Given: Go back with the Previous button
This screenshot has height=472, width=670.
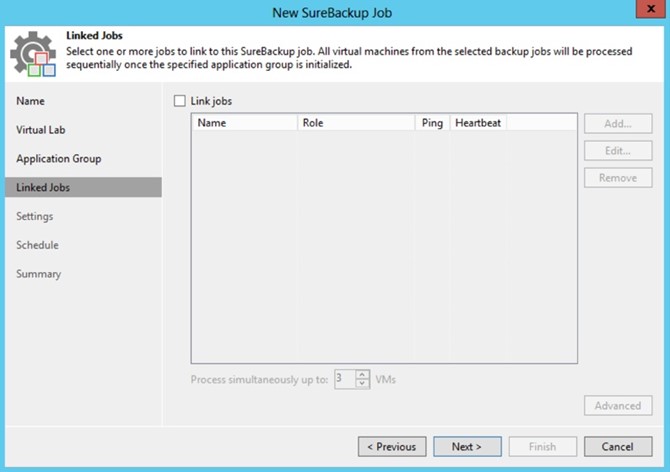Looking at the screenshot, I should tap(392, 446).
